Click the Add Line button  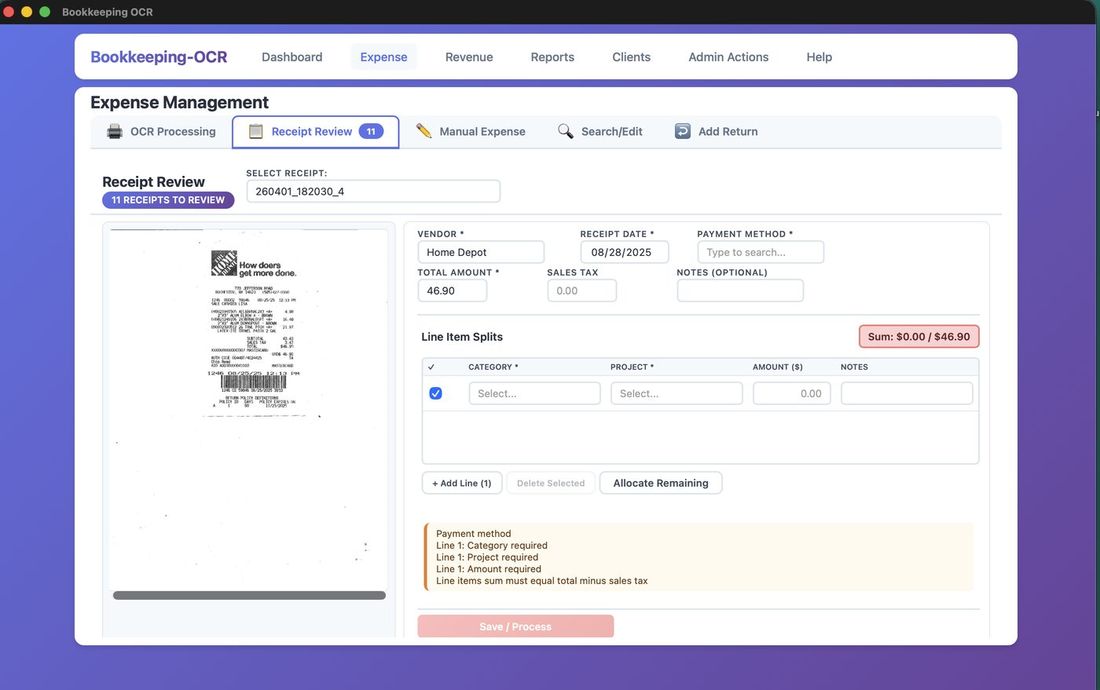click(461, 482)
